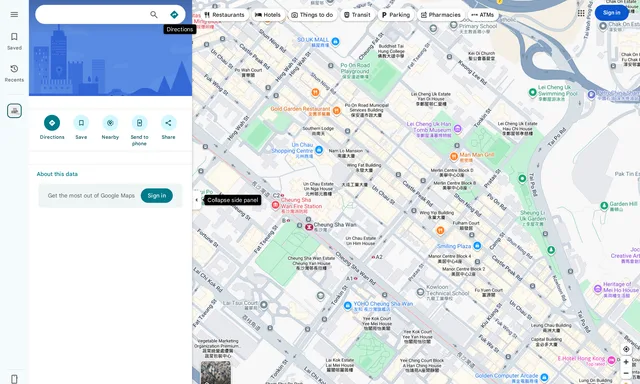The width and height of the screenshot is (640, 384).
Task: Zoom out the map
Action: [x=626, y=373]
